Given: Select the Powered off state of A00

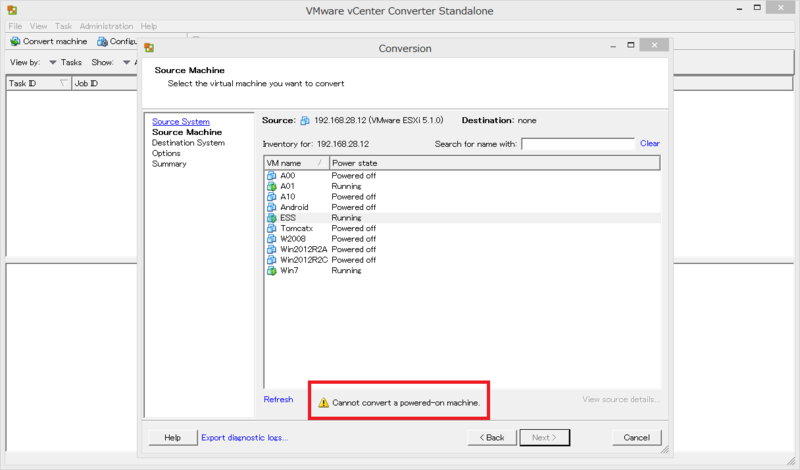Looking at the screenshot, I should click(354, 176).
